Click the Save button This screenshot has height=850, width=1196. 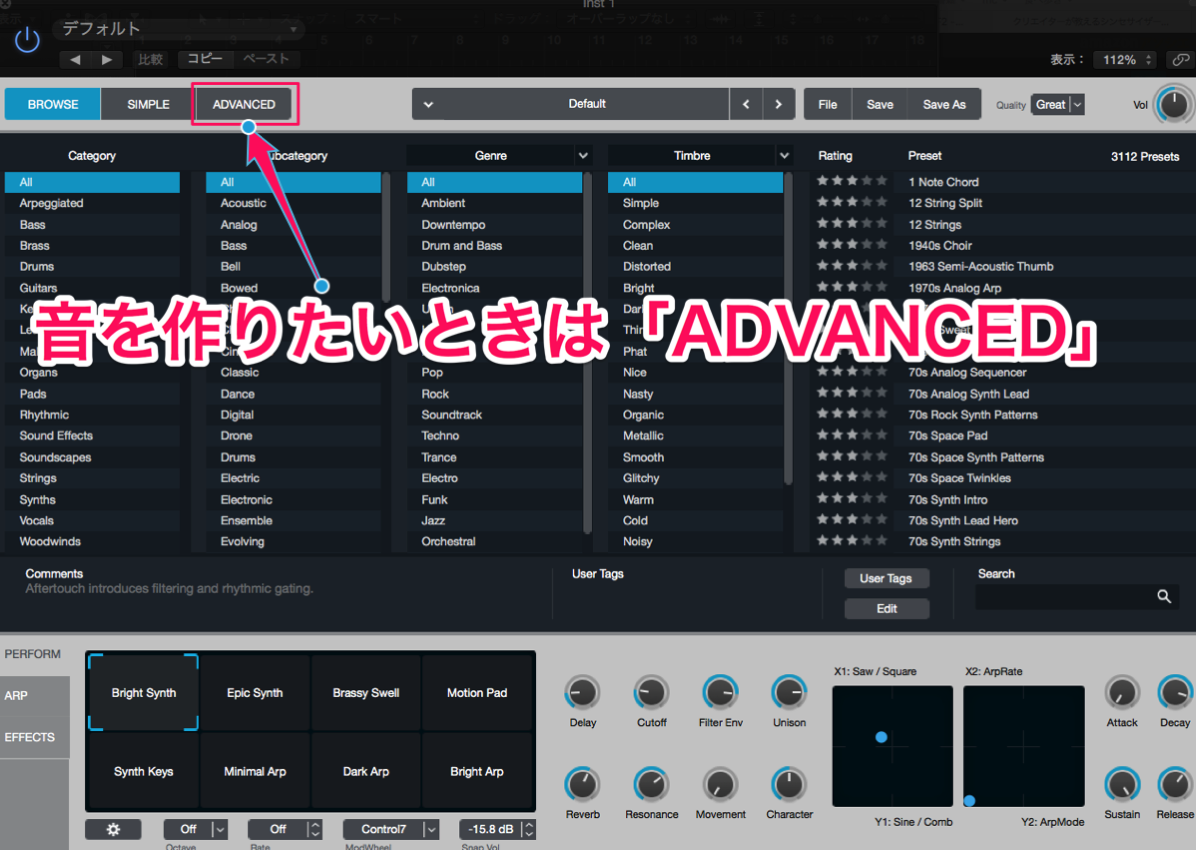(879, 105)
